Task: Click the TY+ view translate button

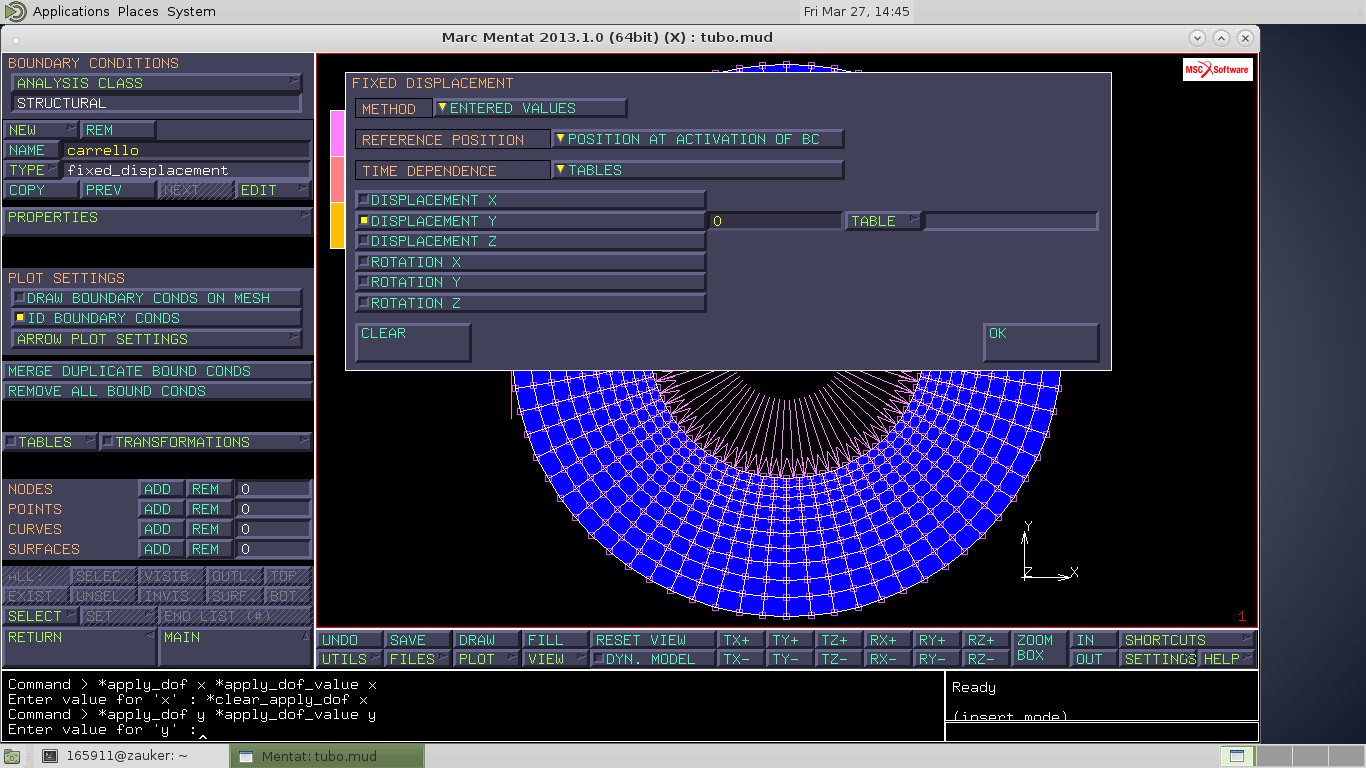Action: coord(790,640)
